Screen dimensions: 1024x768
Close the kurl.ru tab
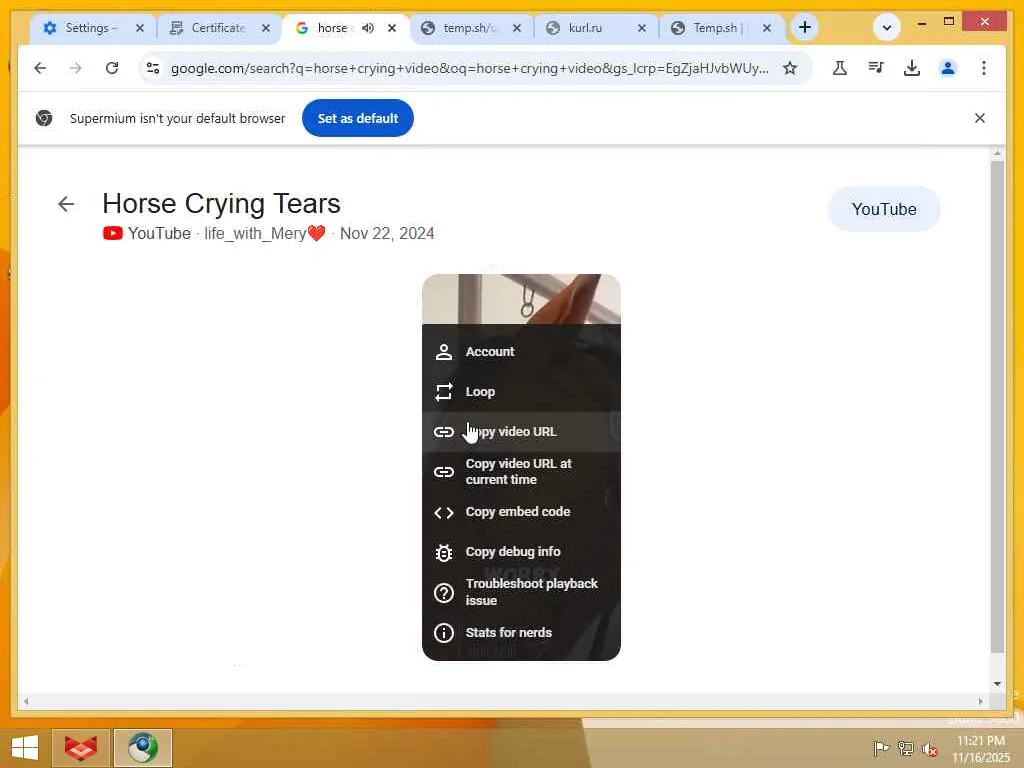coord(642,28)
